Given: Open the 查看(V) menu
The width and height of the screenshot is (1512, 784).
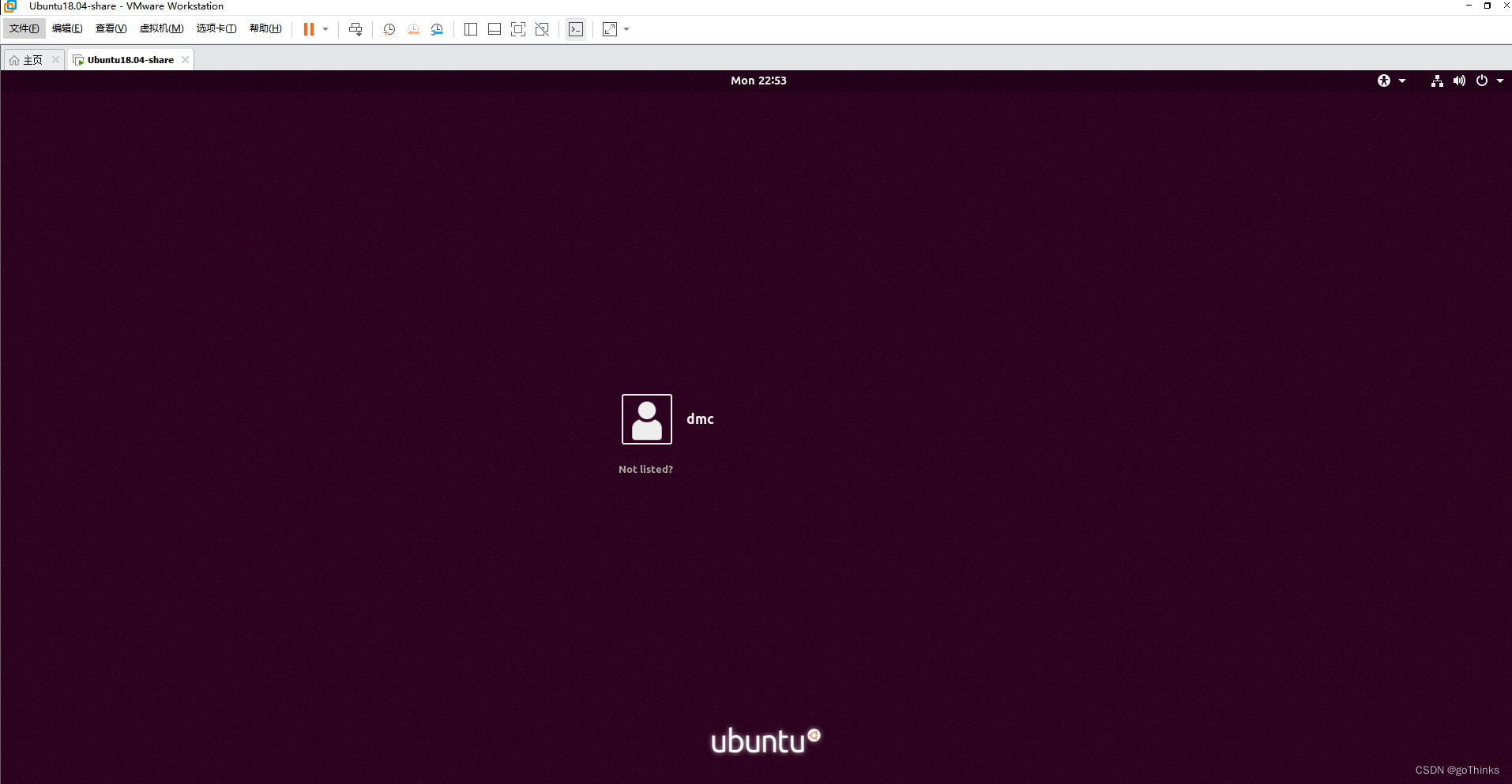Looking at the screenshot, I should (111, 28).
